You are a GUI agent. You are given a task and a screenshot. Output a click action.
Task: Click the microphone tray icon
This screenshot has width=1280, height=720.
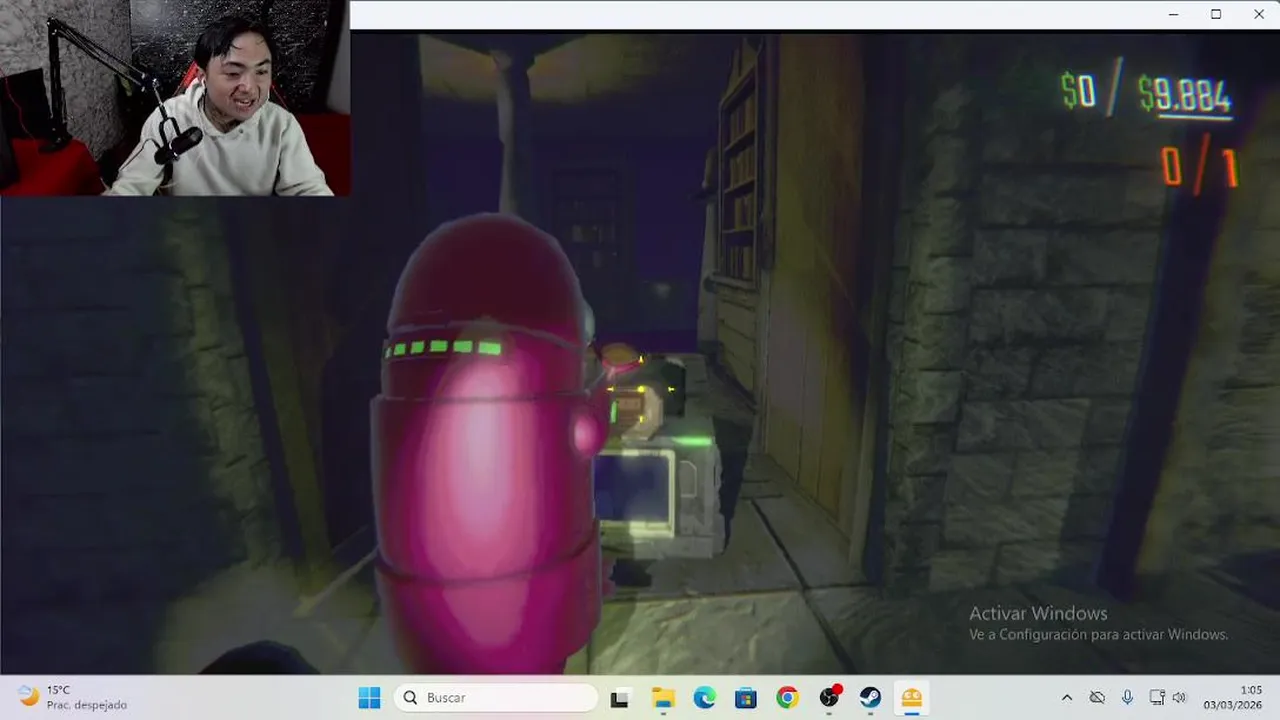1127,698
